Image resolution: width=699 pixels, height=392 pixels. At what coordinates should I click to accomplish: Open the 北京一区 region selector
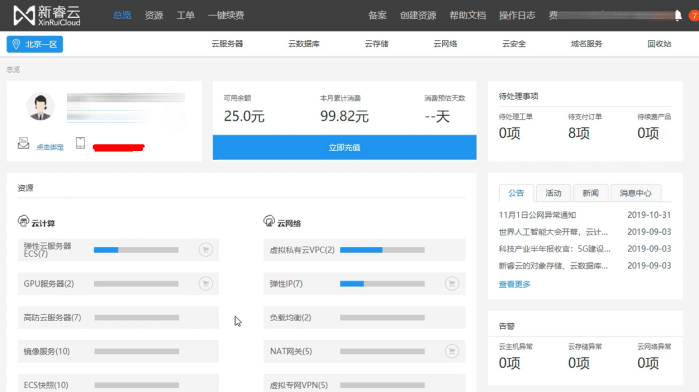coord(35,44)
